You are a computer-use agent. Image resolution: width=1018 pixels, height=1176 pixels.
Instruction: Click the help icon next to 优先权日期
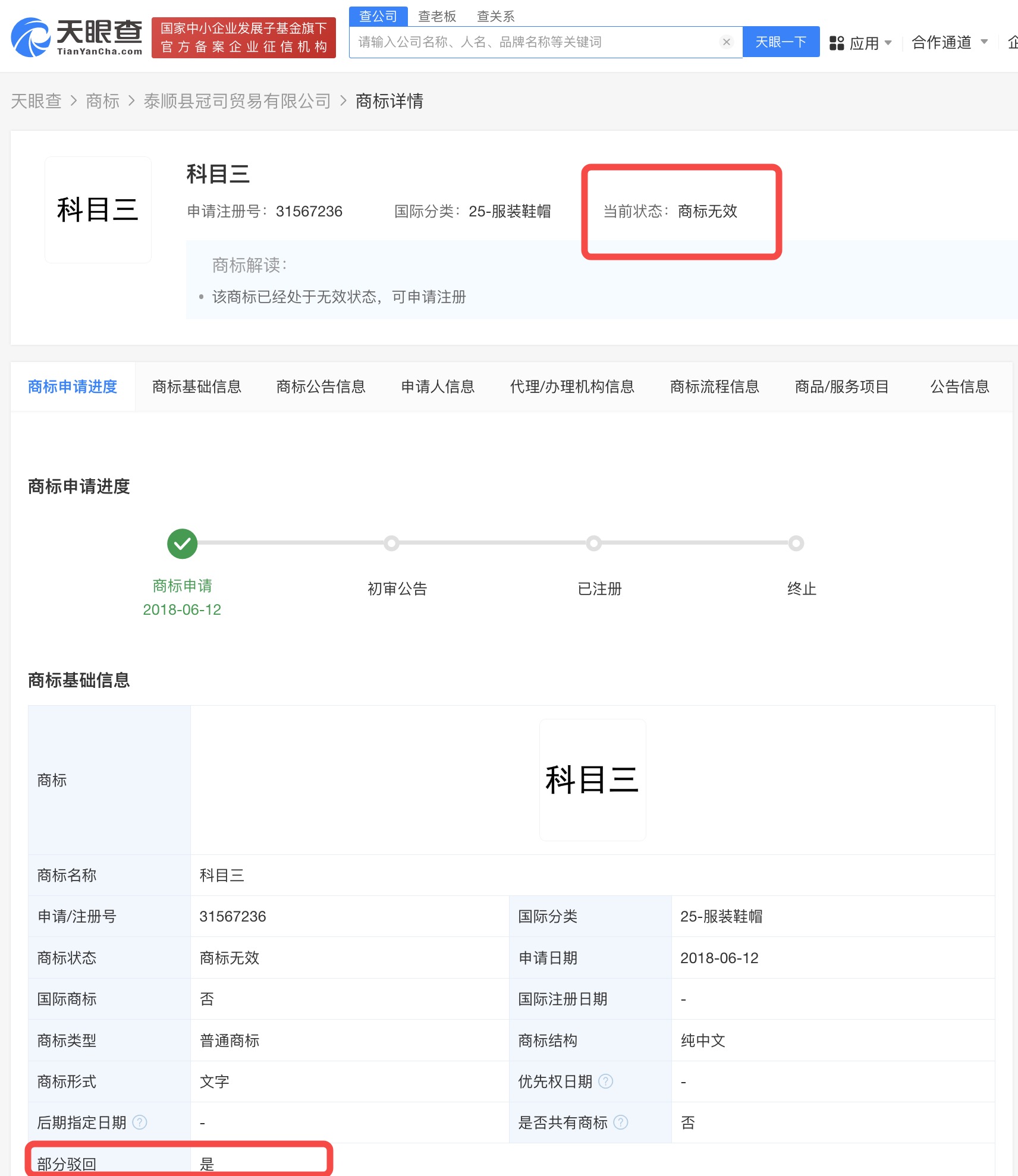pyautogui.click(x=605, y=1081)
